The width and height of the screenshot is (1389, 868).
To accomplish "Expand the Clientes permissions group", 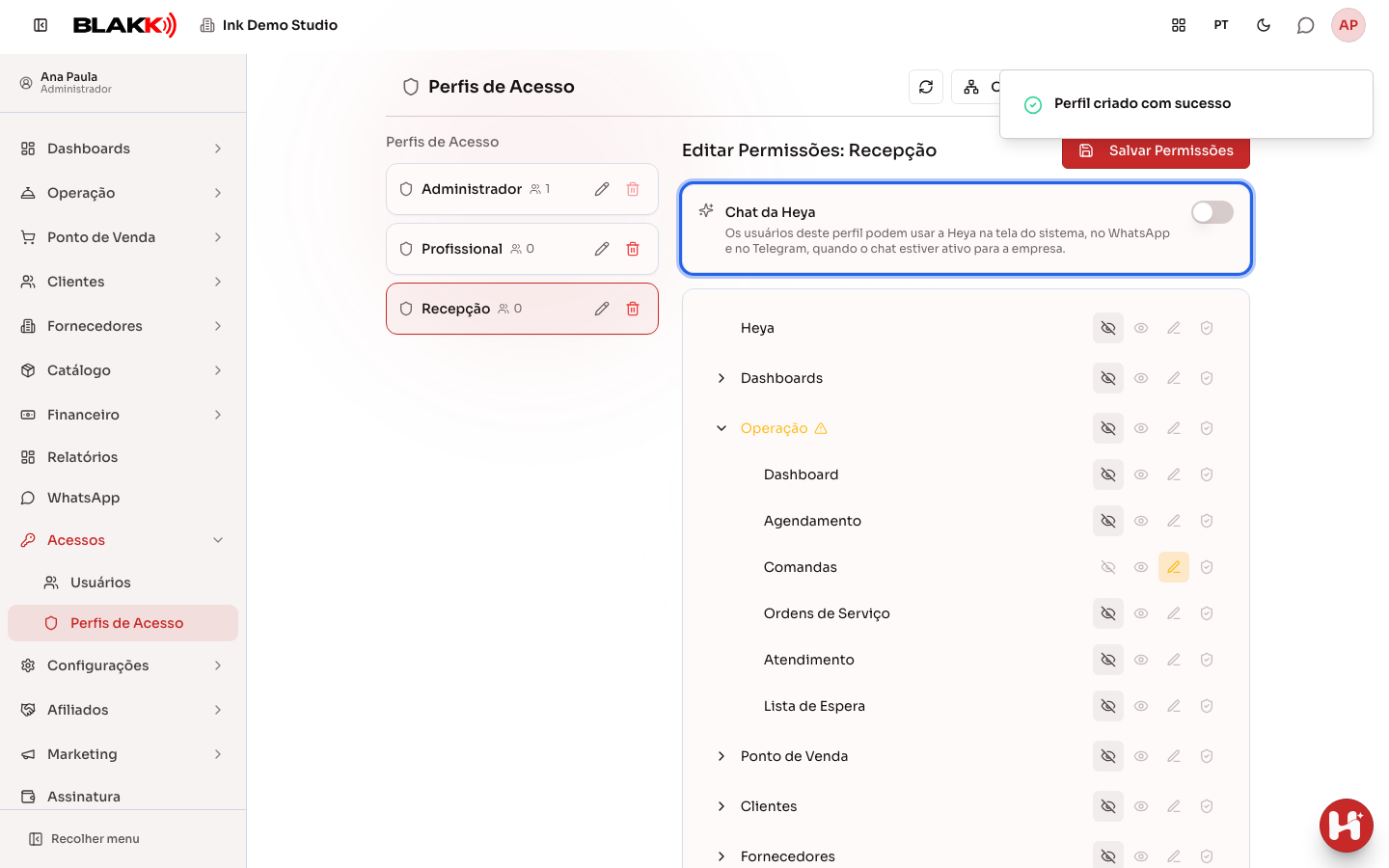I will pyautogui.click(x=722, y=806).
